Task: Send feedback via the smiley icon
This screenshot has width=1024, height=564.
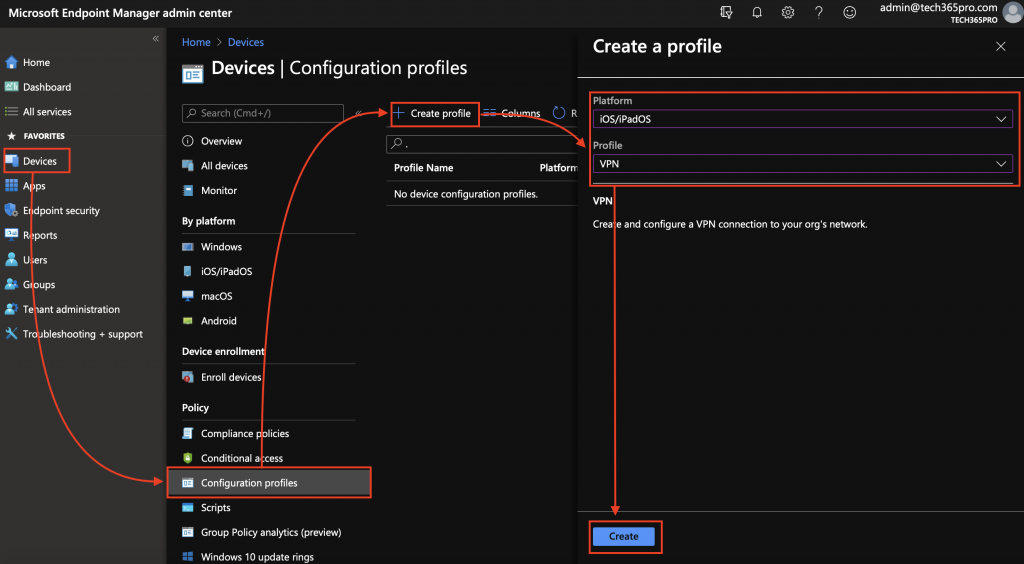Action: click(850, 12)
